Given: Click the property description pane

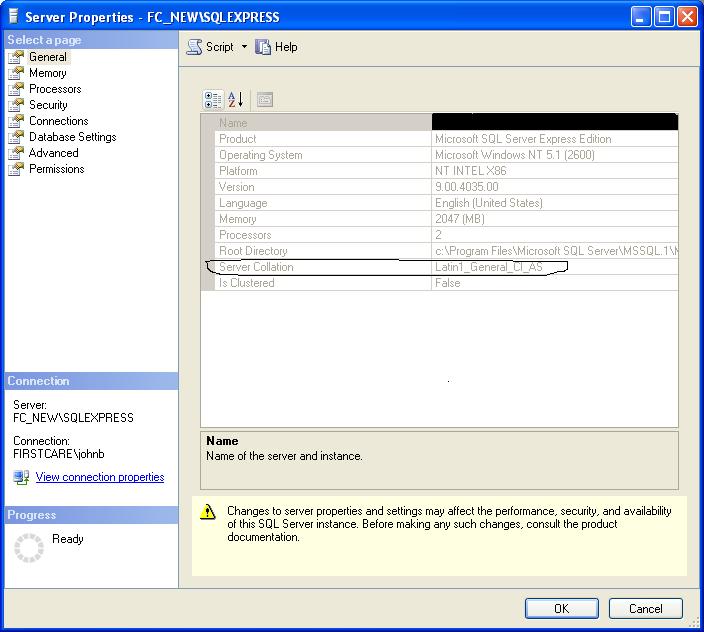Looking at the screenshot, I should pyautogui.click(x=439, y=461).
